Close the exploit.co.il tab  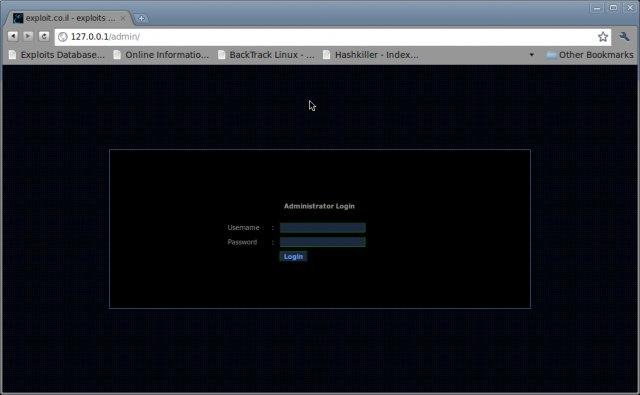click(x=123, y=18)
